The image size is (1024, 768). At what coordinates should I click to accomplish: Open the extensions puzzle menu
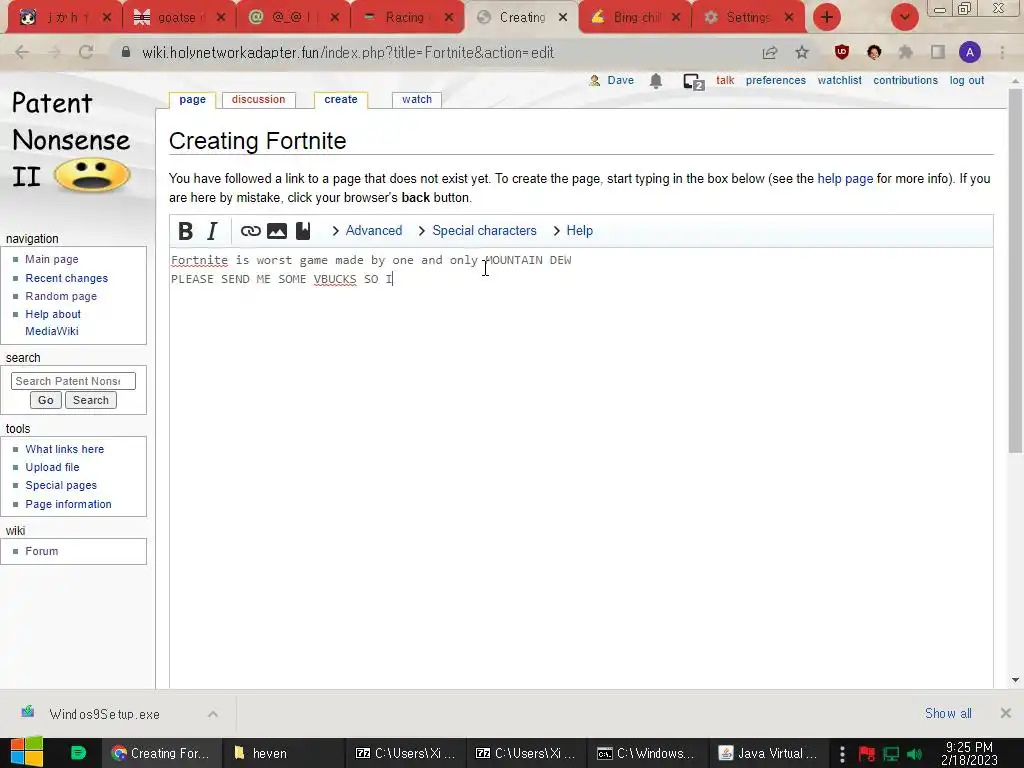tap(906, 52)
